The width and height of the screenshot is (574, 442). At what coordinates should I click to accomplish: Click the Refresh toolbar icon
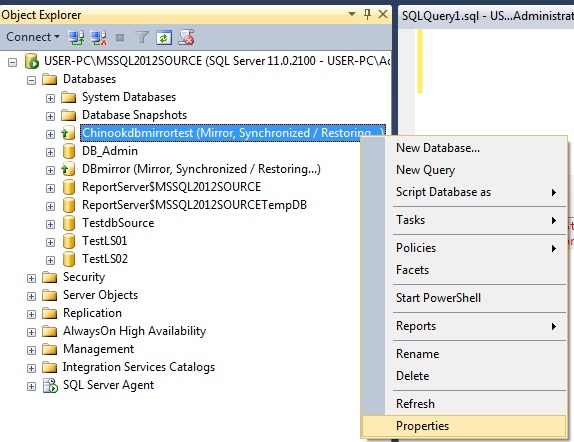click(x=164, y=37)
